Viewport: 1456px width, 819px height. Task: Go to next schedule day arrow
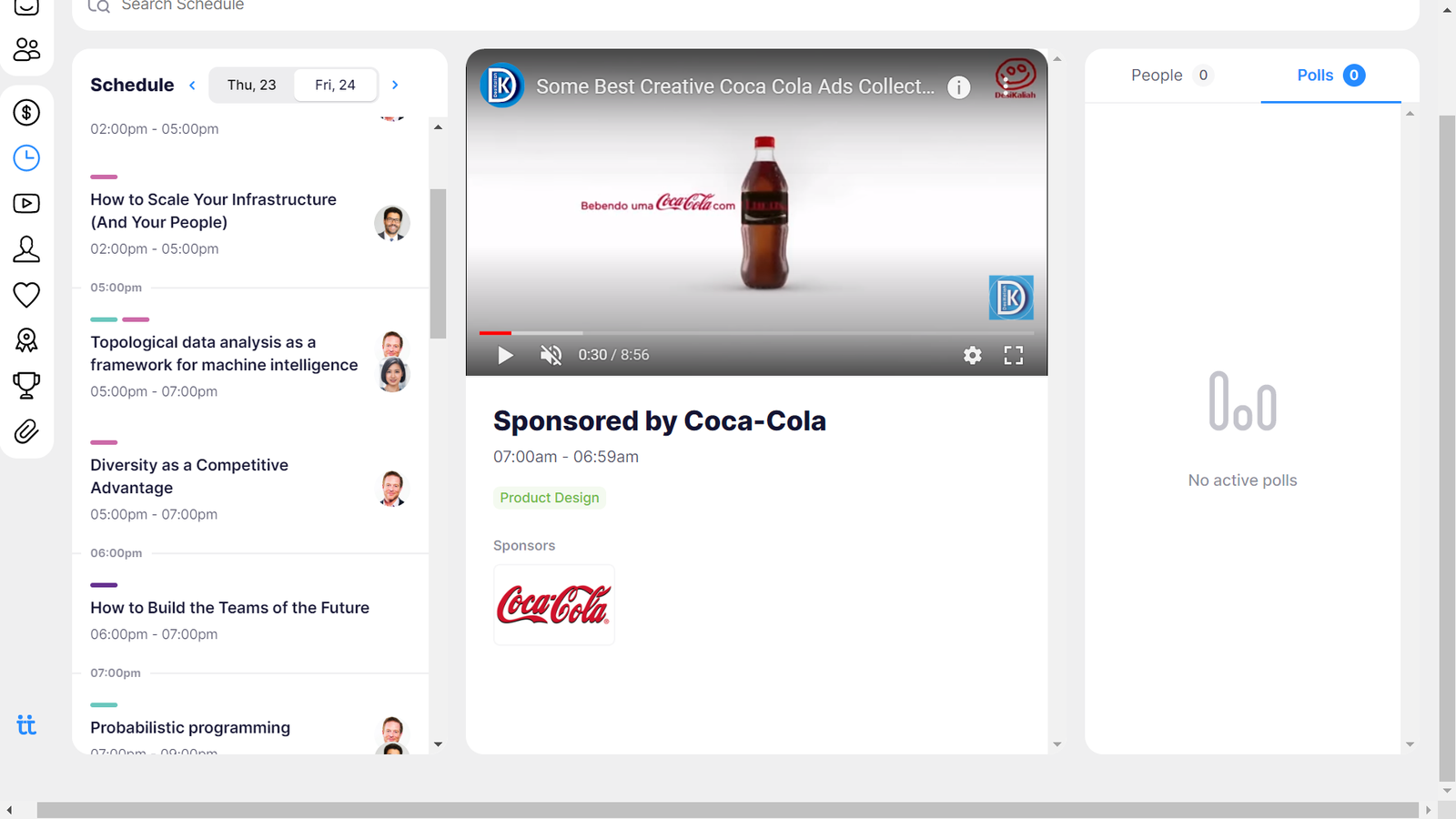(395, 85)
